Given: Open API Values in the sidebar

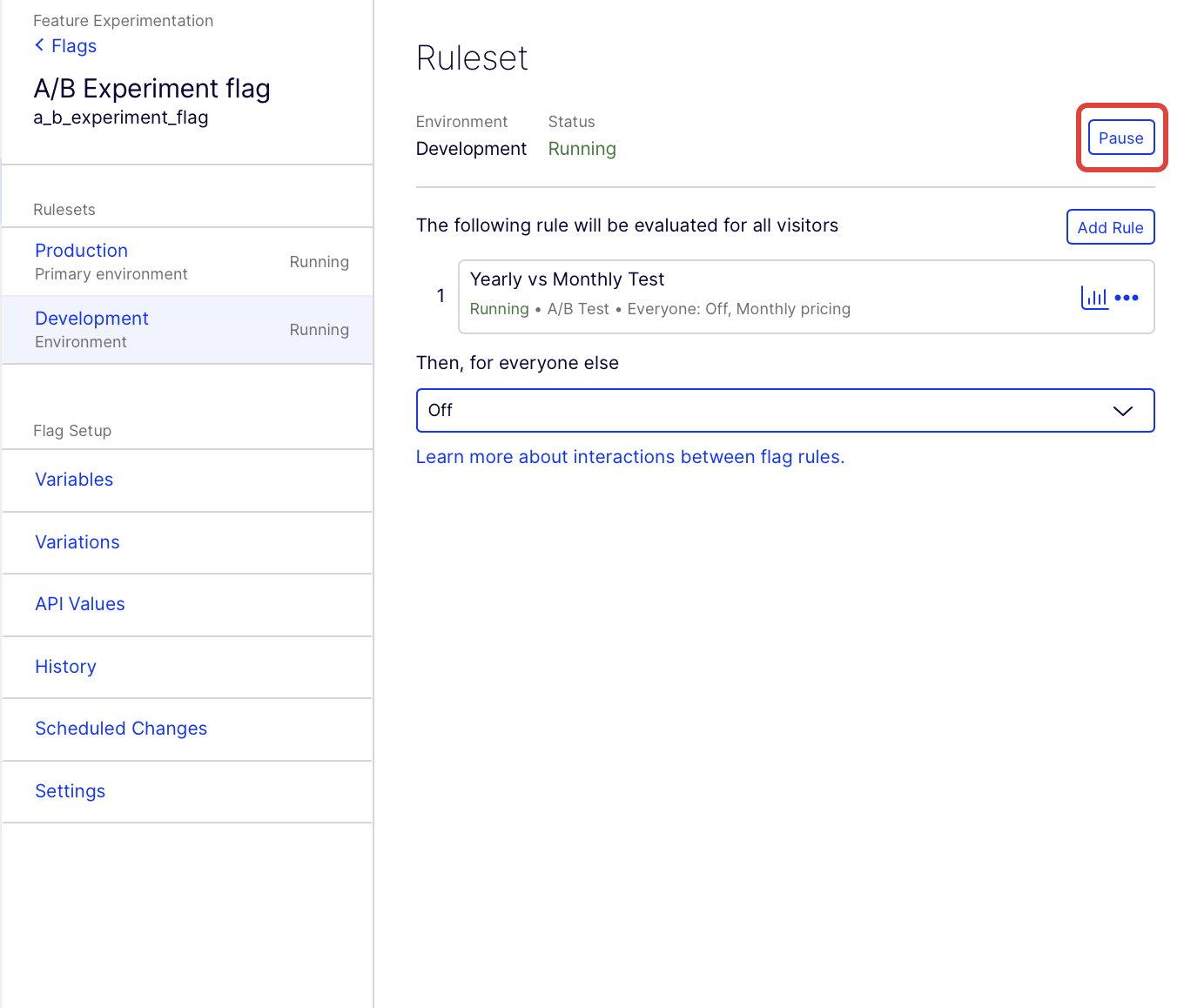Looking at the screenshot, I should click(80, 604).
